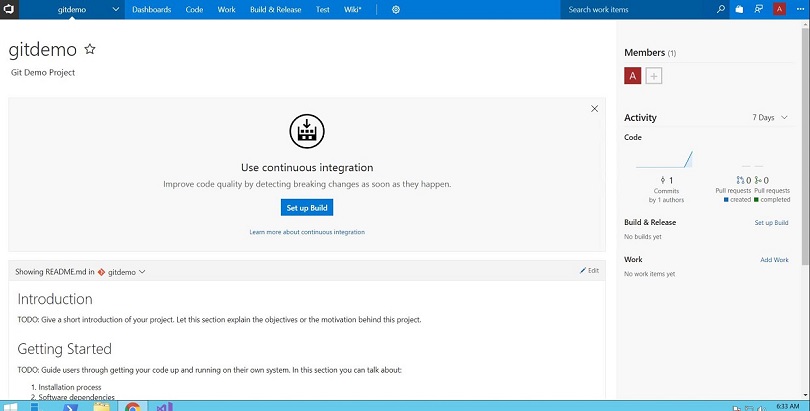Click the Git Demo Project description
Screen dimensions: 810x411
[43, 73]
